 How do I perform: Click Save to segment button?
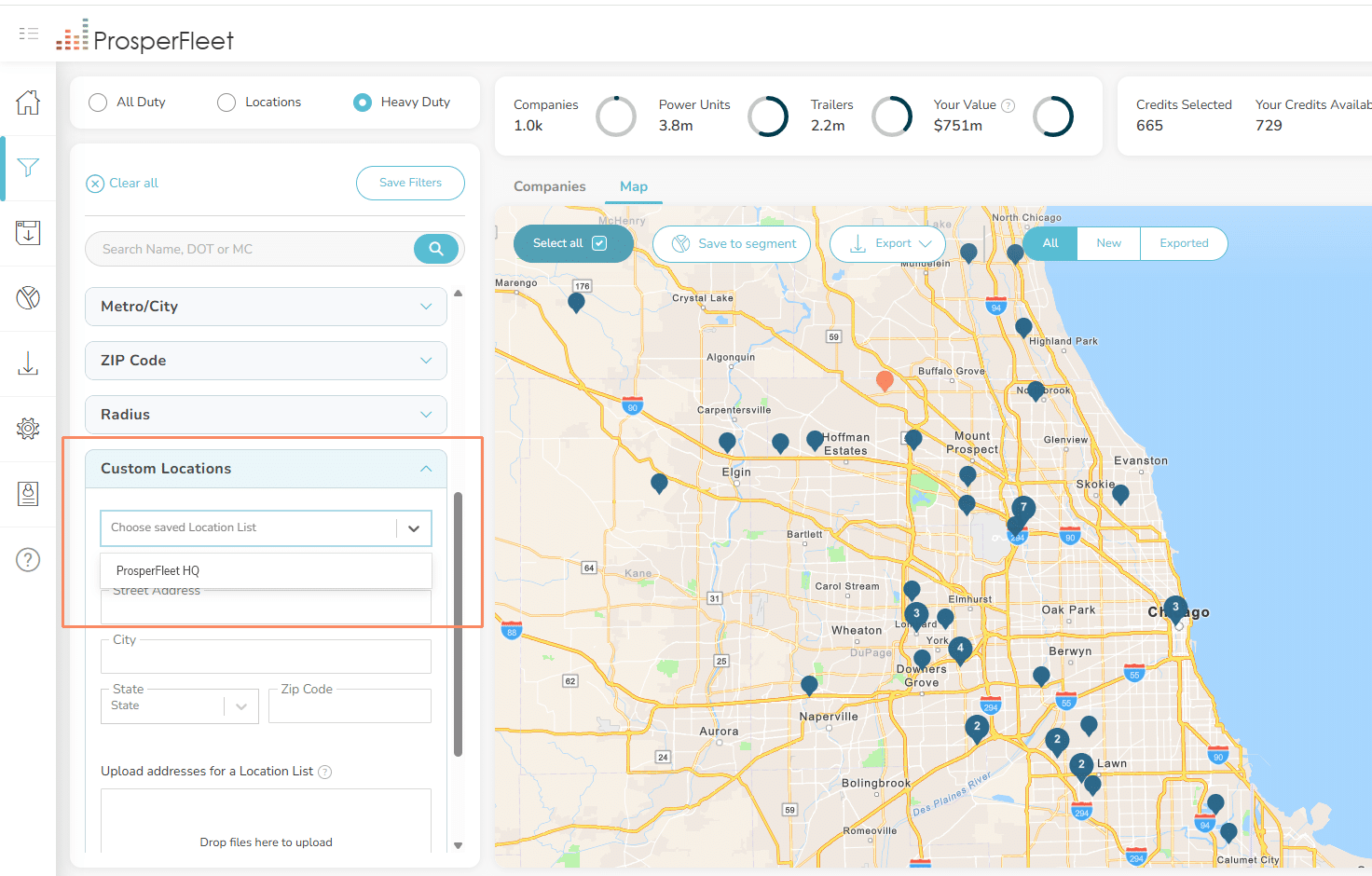[x=732, y=244]
